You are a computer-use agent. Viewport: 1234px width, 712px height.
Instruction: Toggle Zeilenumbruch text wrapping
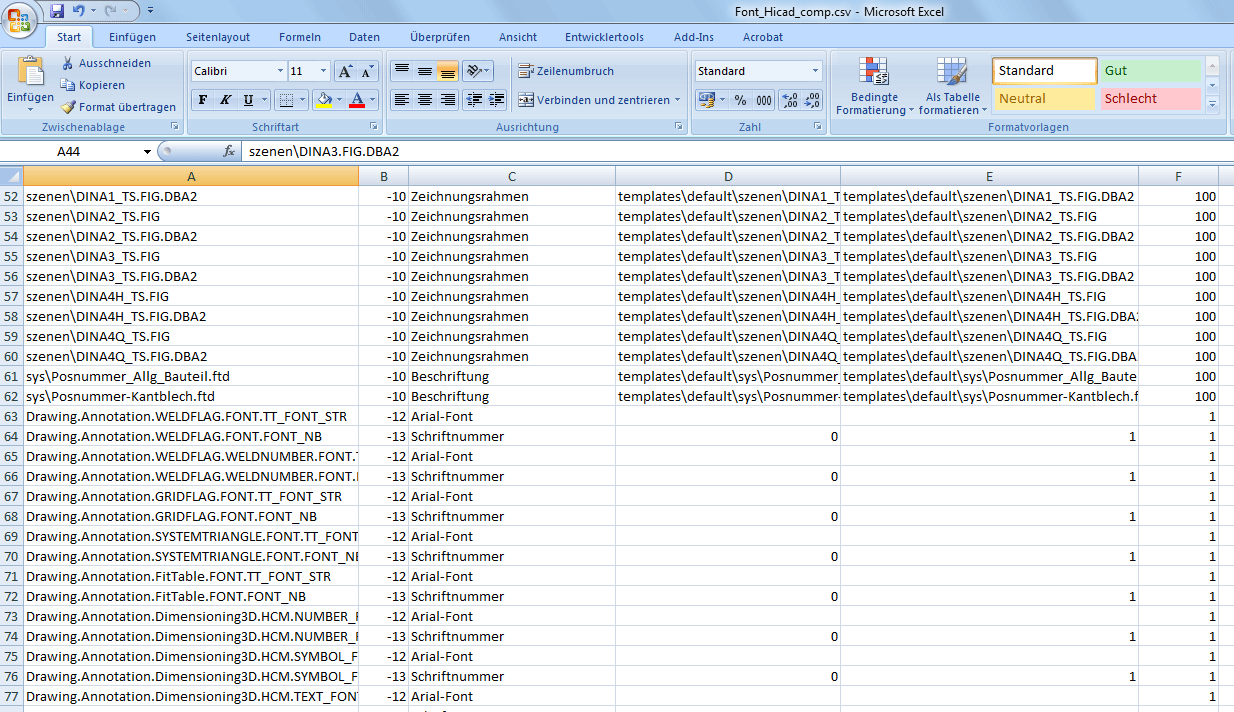coord(566,71)
